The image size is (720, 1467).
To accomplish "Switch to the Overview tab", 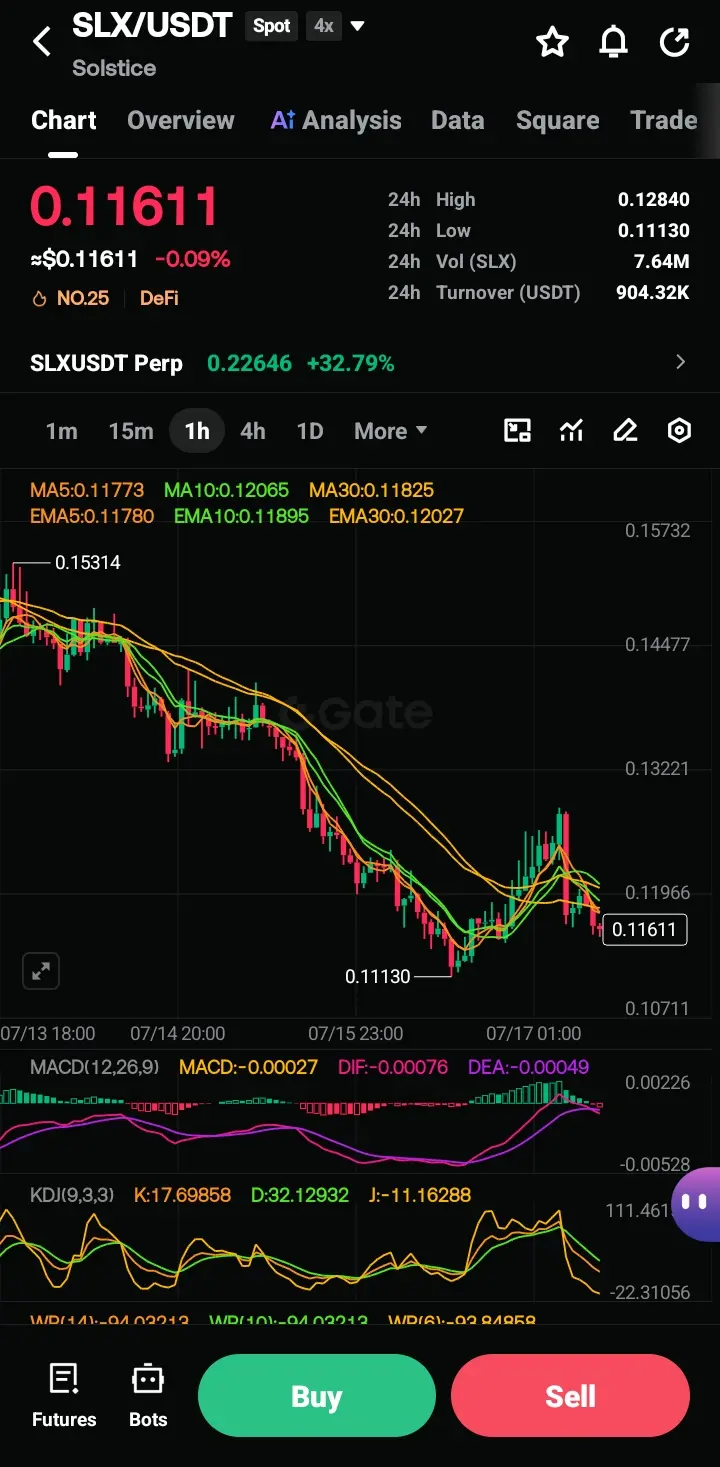I will [181, 121].
